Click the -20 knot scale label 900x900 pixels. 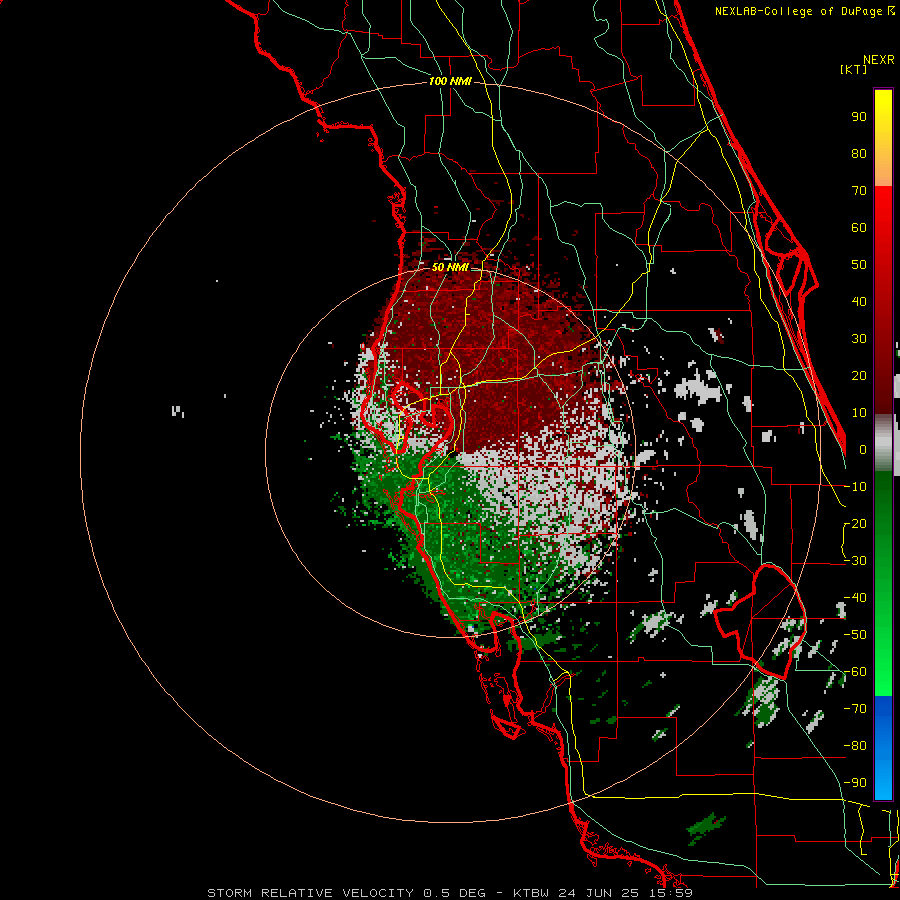pyautogui.click(x=855, y=524)
